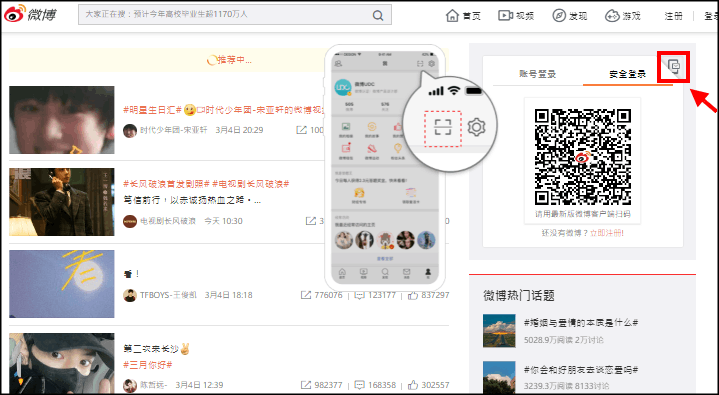Open 陈哲远 post thumbnail
The width and height of the screenshot is (719, 395).
click(x=62, y=363)
